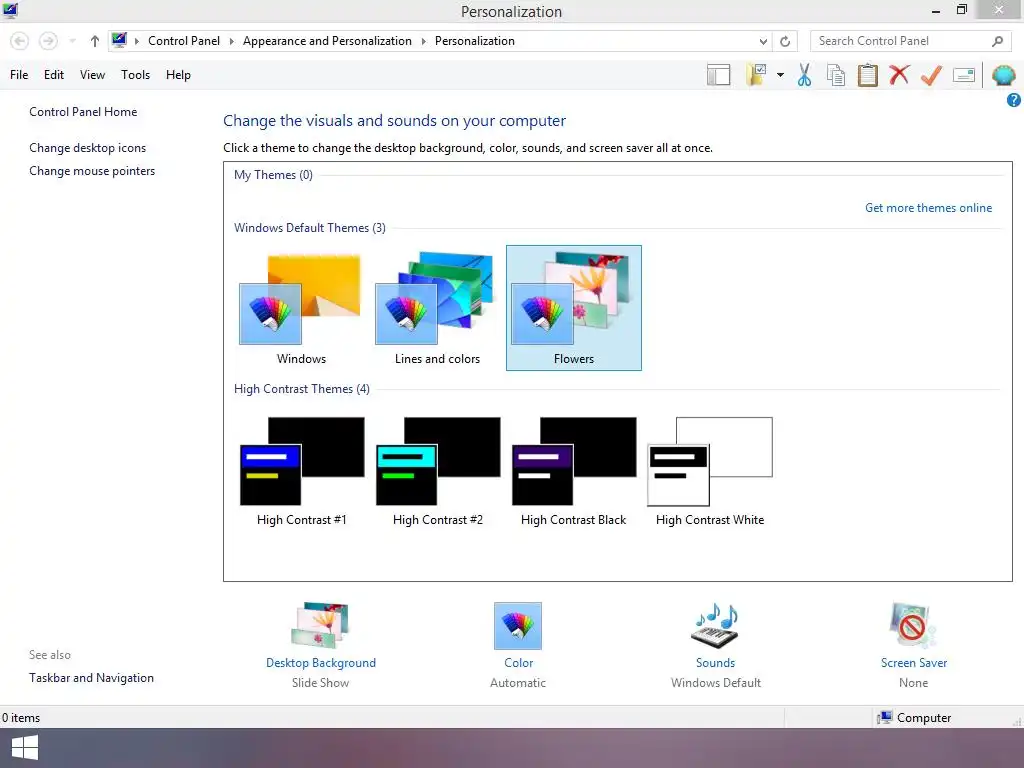Click the scissors Cut icon
The width and height of the screenshot is (1024, 768).
(x=804, y=75)
